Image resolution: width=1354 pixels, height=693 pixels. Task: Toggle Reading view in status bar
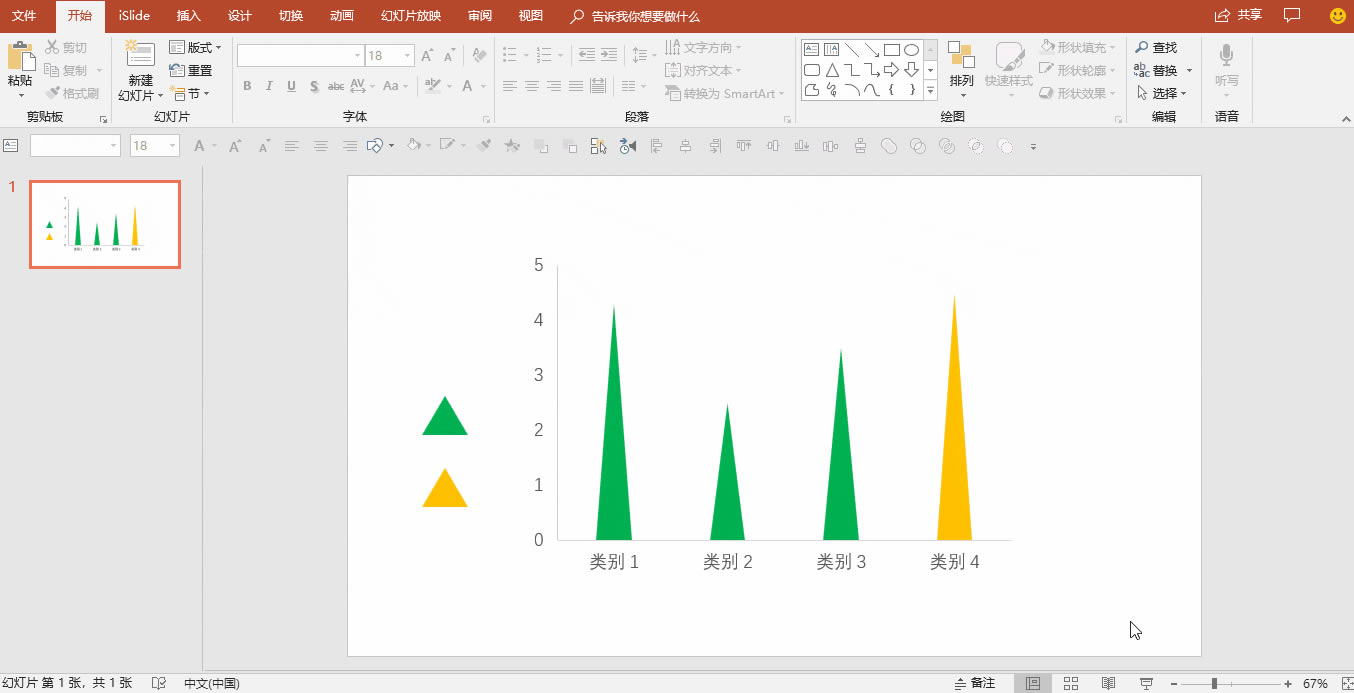coord(1108,683)
